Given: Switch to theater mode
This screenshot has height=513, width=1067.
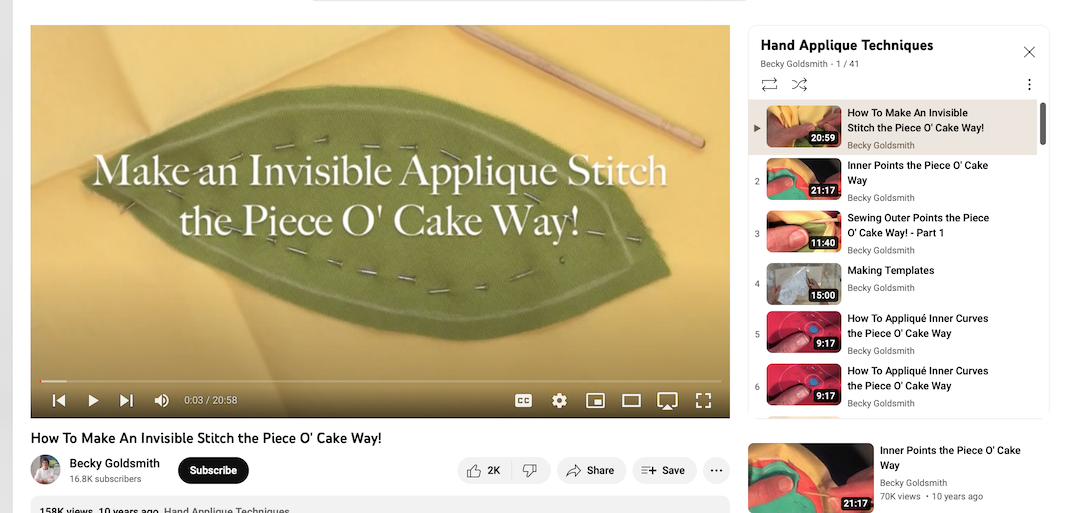Looking at the screenshot, I should (x=631, y=401).
